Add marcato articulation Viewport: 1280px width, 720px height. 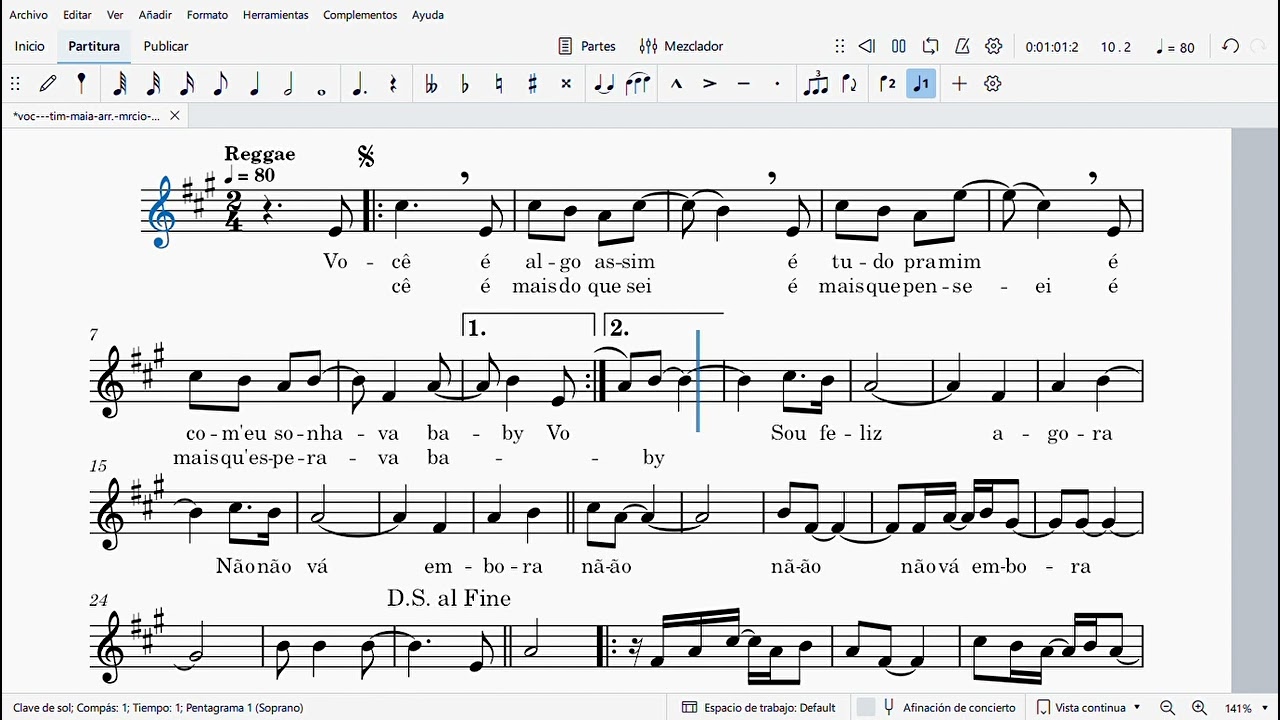tap(676, 84)
